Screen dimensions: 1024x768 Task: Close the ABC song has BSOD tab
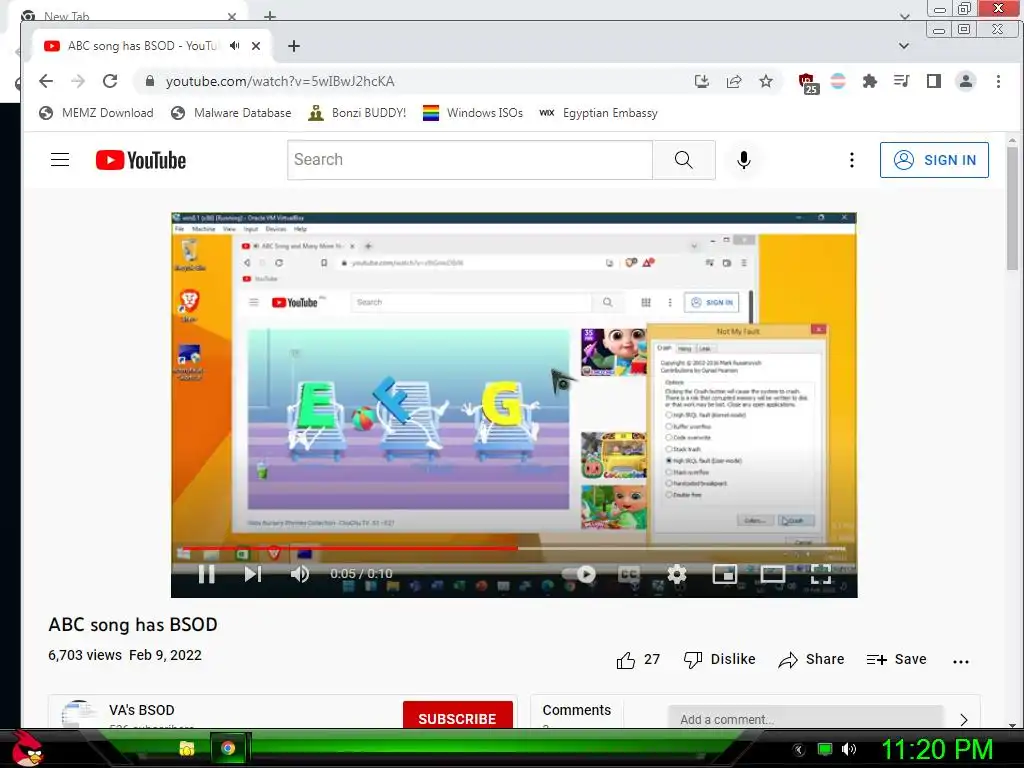point(256,46)
